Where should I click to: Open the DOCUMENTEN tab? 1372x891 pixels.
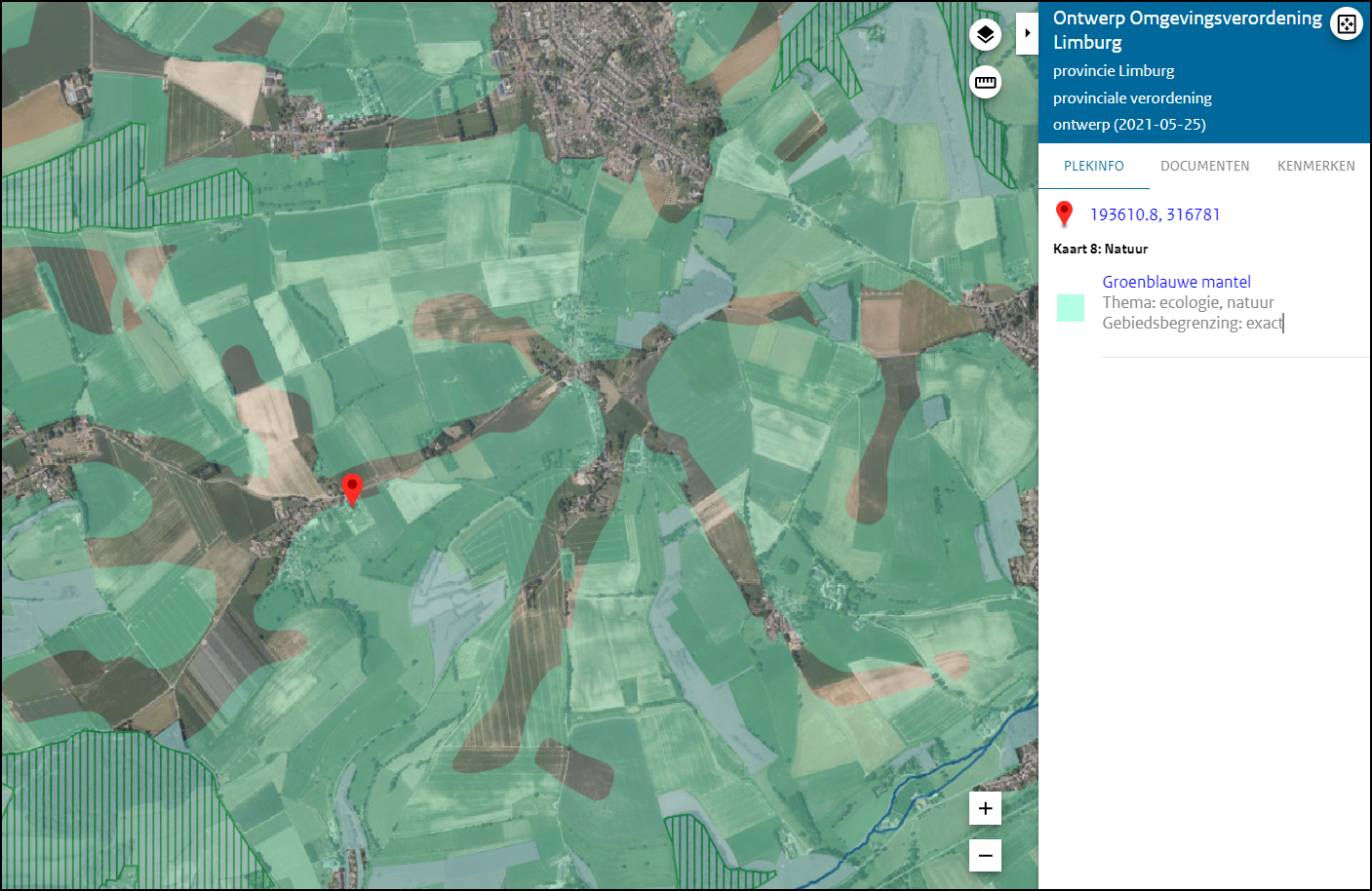coord(1205,166)
